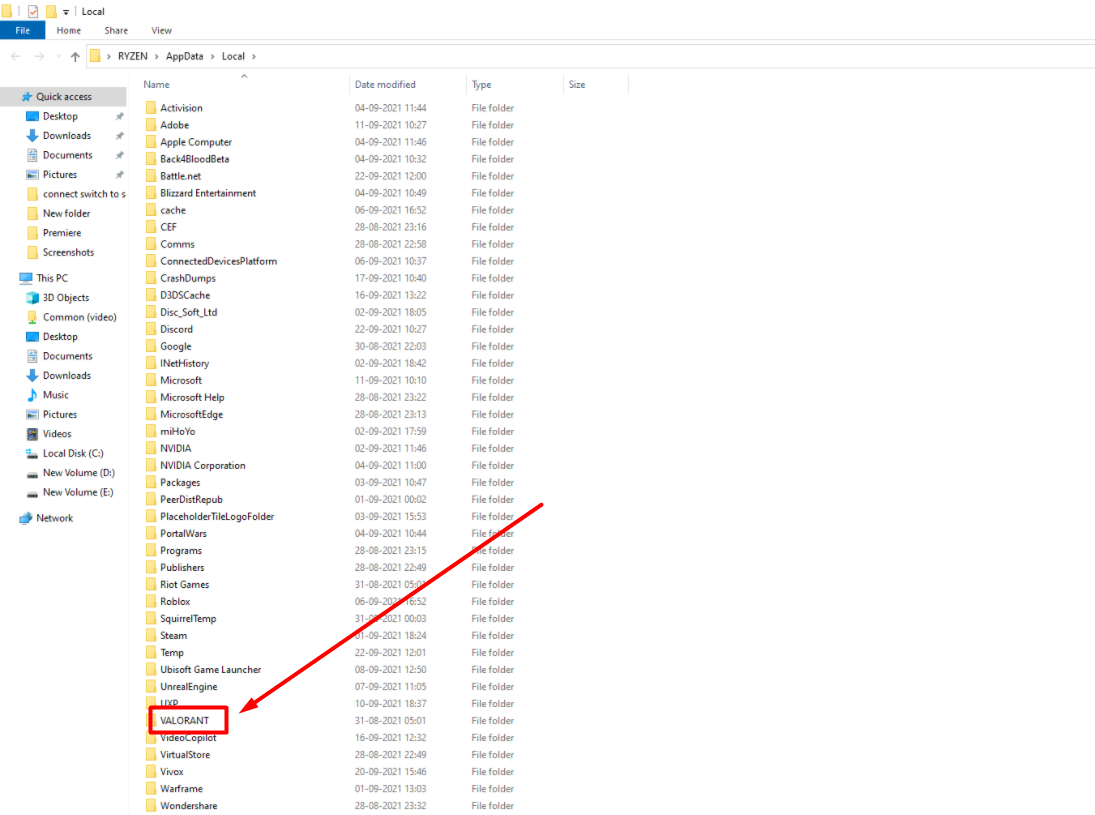The image size is (1095, 815).
Task: Click the Riot Games folder icon
Action: pos(151,585)
